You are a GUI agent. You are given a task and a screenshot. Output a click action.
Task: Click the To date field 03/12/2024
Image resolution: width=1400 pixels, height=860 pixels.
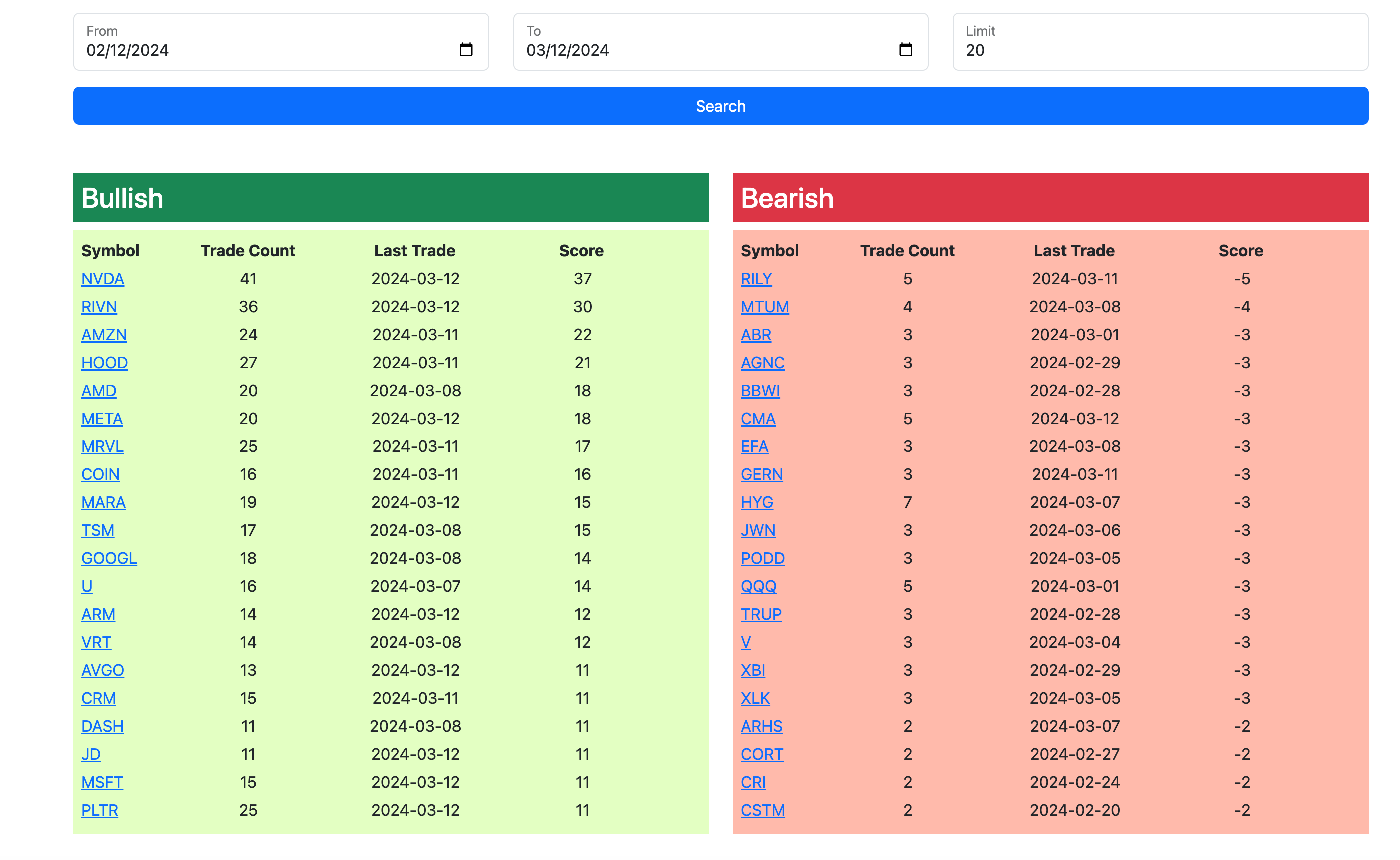[x=721, y=42]
